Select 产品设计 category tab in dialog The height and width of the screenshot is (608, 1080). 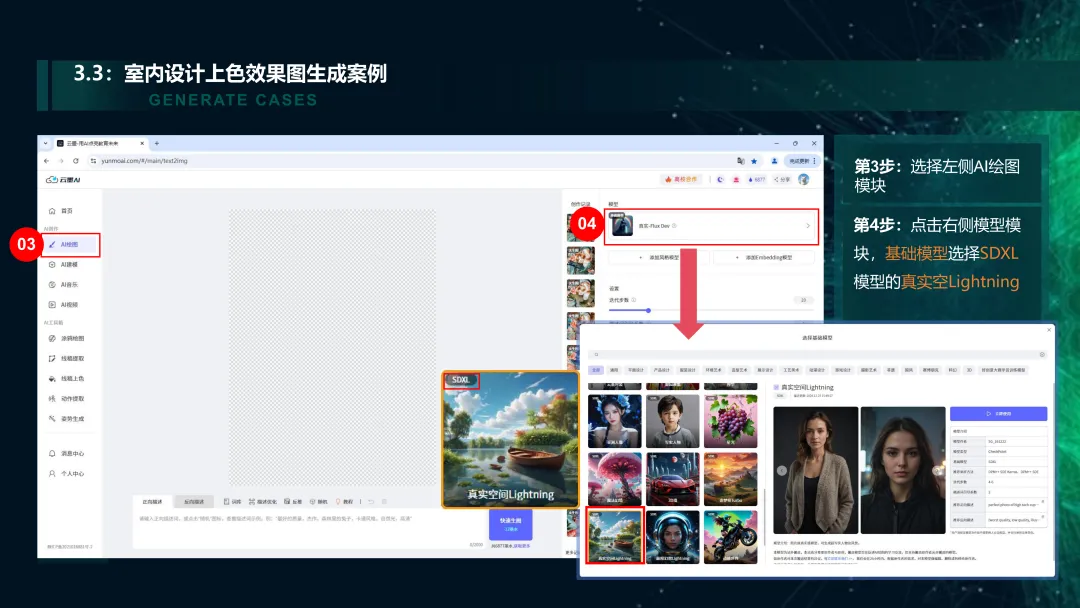point(661,370)
